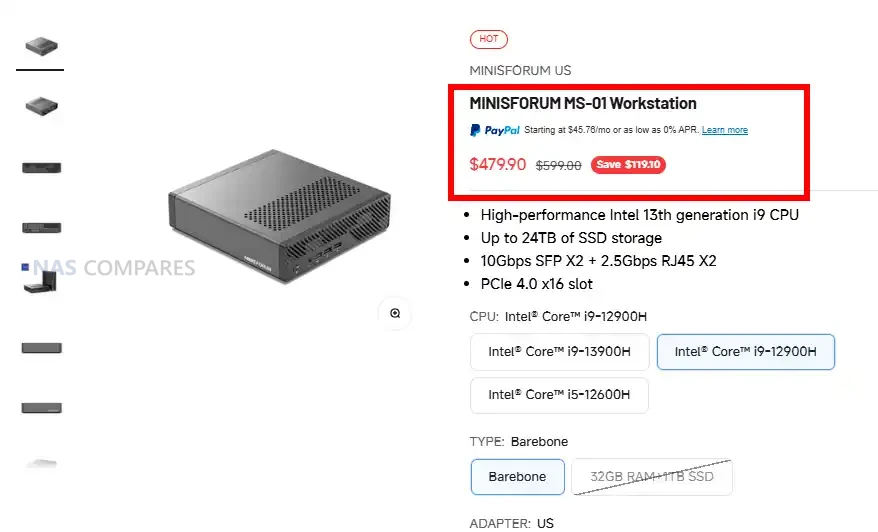This screenshot has height=532, width=878.
Task: Select the crossed-out 32GB RAM+1TB SSD option
Action: 652,477
